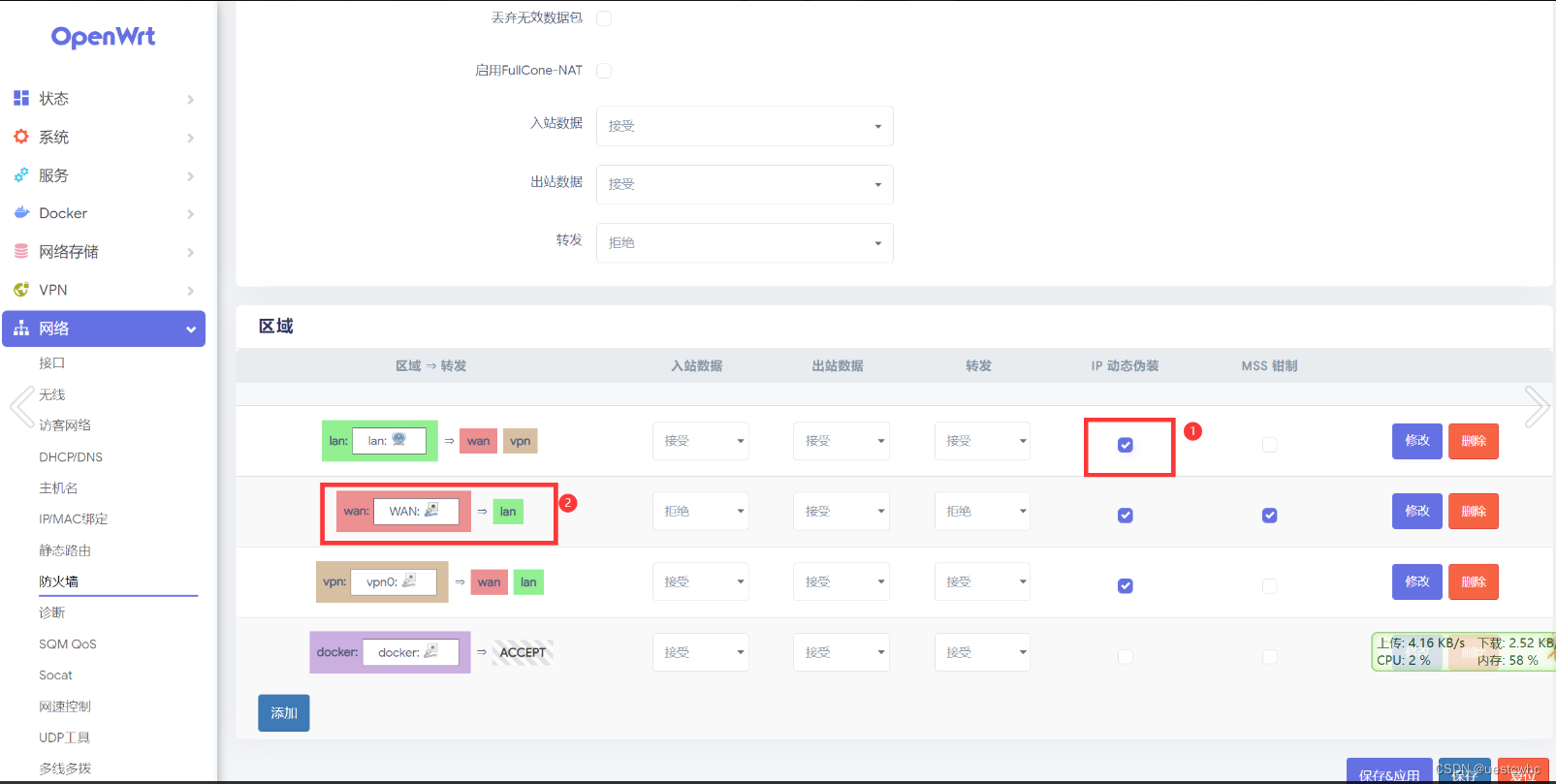Open the Socat submenu item
The width and height of the screenshot is (1556, 784).
pos(55,674)
